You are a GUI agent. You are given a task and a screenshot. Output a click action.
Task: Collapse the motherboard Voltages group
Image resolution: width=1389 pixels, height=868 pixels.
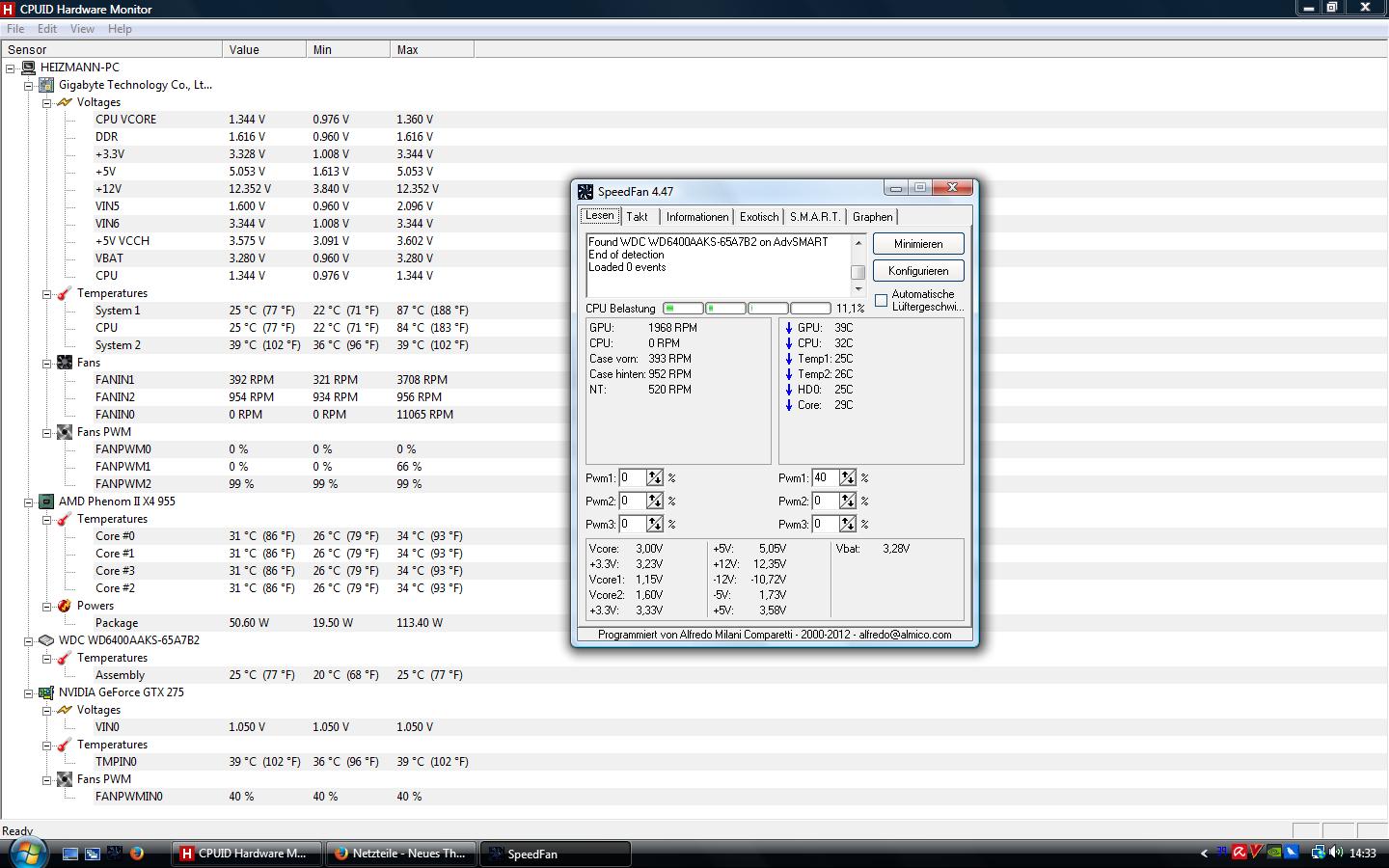46,102
